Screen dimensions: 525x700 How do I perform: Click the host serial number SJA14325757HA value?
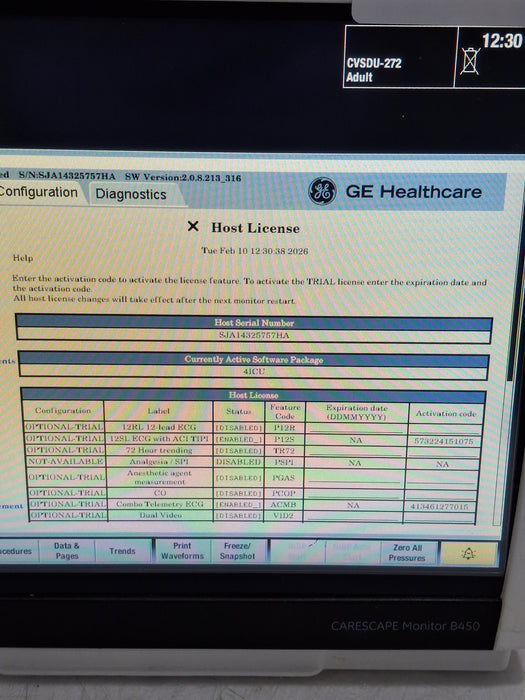[254, 335]
